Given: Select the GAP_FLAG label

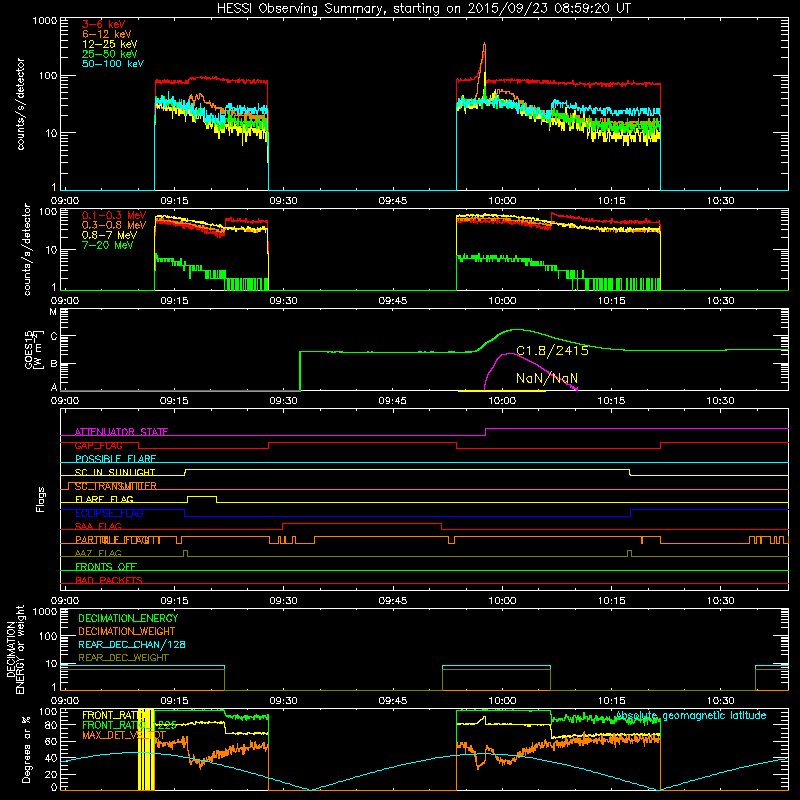Looking at the screenshot, I should pyautogui.click(x=98, y=446).
